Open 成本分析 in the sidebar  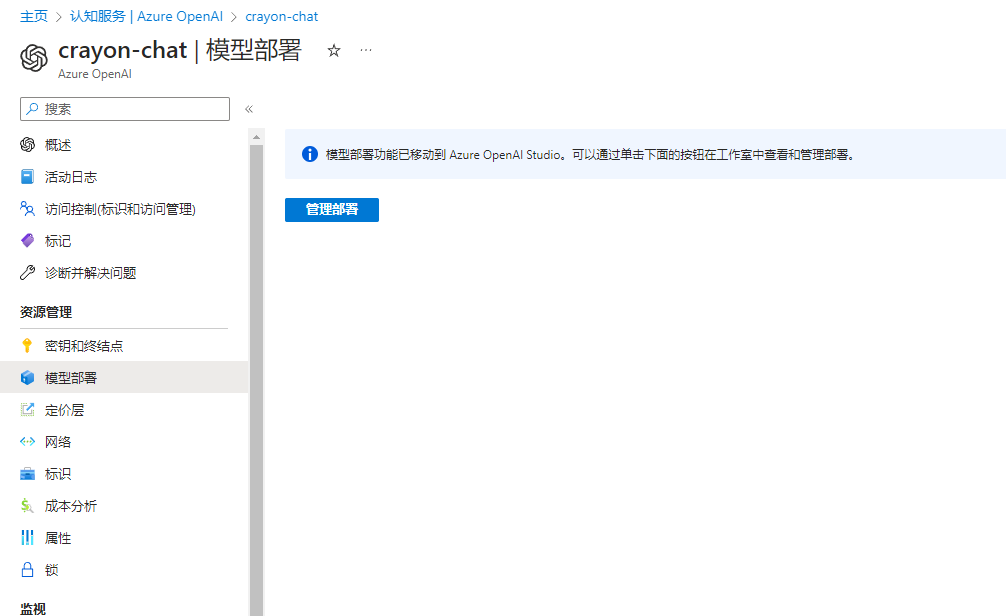click(x=124, y=506)
